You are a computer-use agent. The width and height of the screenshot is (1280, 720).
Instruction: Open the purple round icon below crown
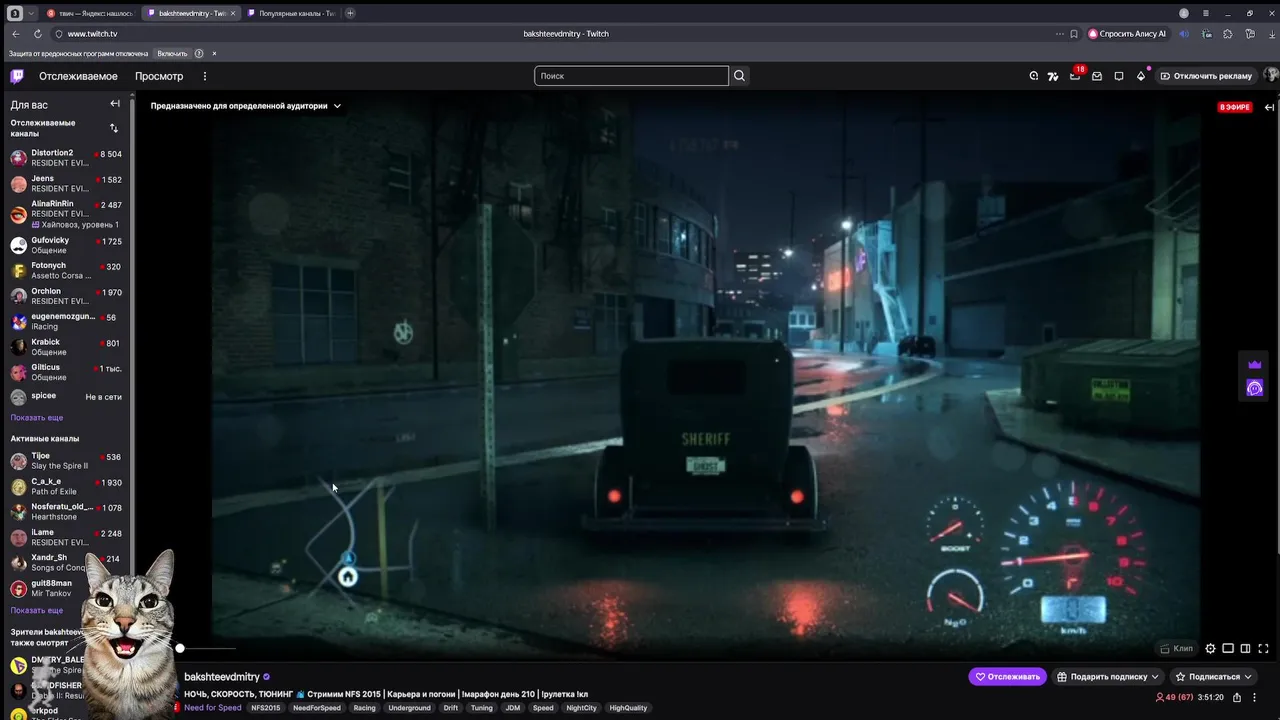tap(1255, 388)
